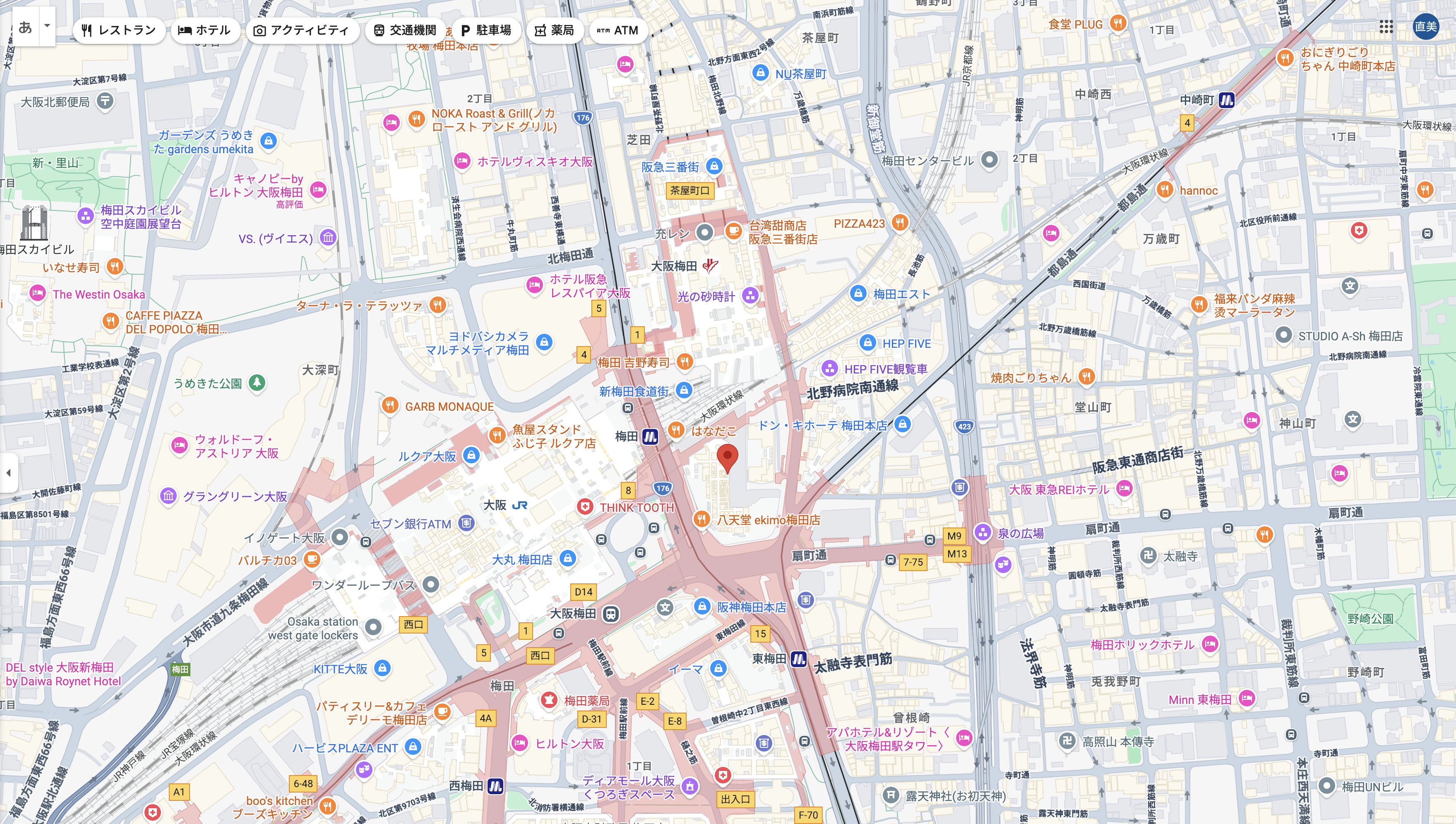Viewport: 1456px width, 824px height.
Task: Open the セブン銀行ATM marker
Action: coord(466,523)
